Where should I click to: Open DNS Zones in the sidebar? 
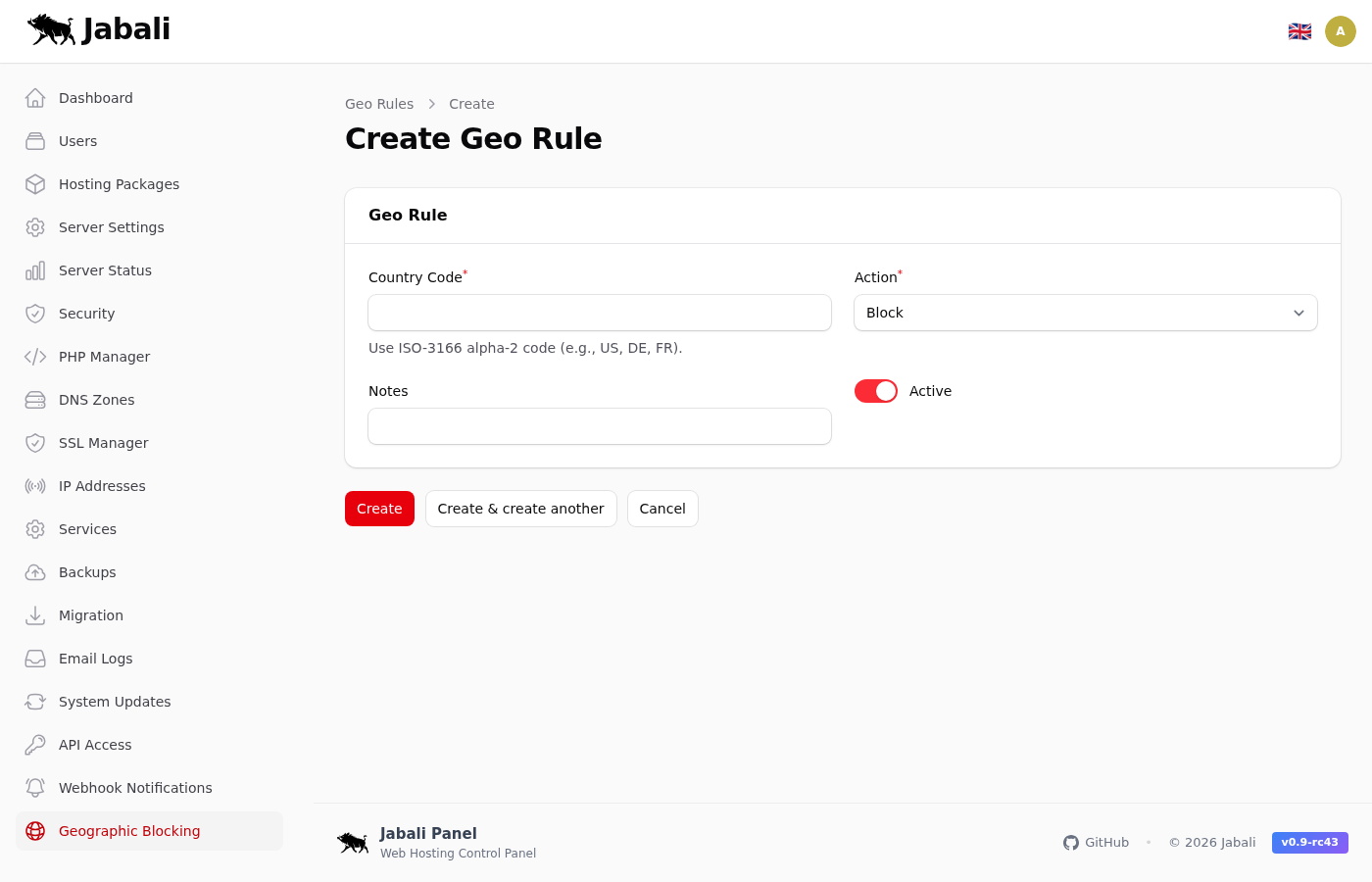point(96,400)
